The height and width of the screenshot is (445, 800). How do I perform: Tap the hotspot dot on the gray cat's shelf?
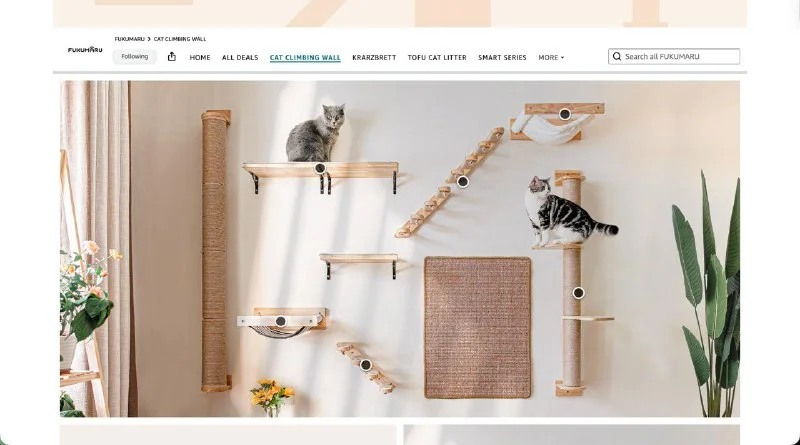coord(320,168)
